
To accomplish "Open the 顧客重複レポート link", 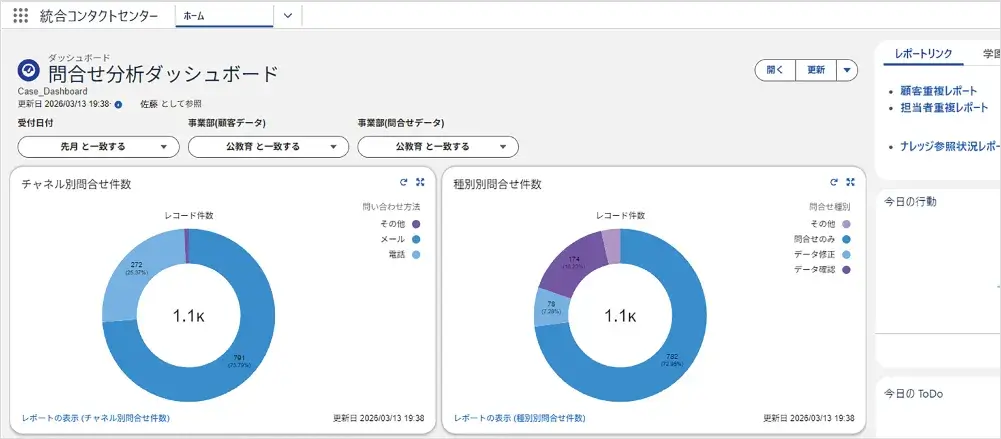I will point(938,91).
